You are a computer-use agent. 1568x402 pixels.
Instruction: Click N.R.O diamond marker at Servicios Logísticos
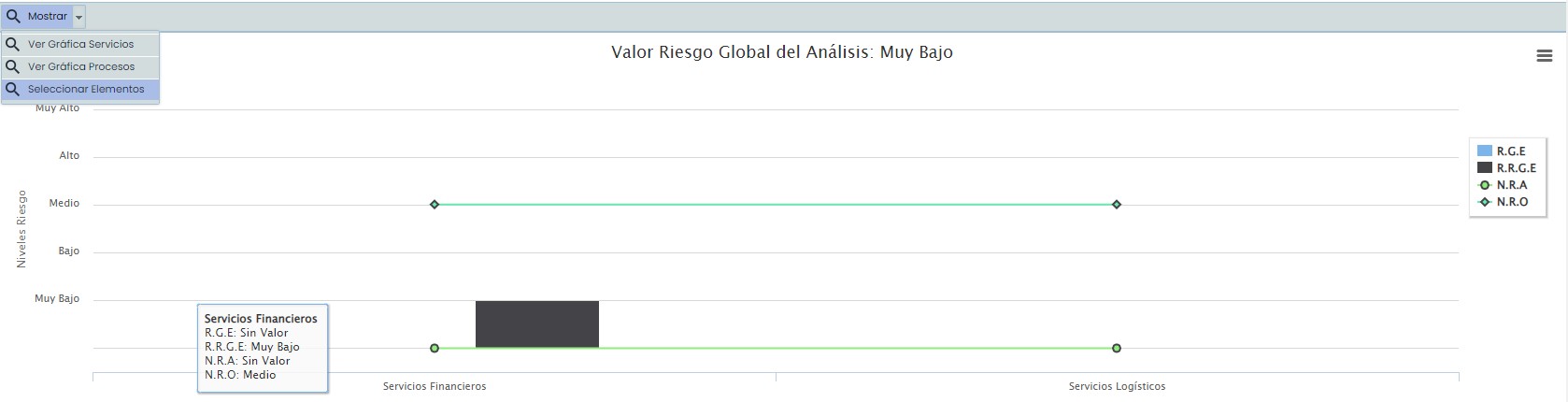pyautogui.click(x=1117, y=204)
